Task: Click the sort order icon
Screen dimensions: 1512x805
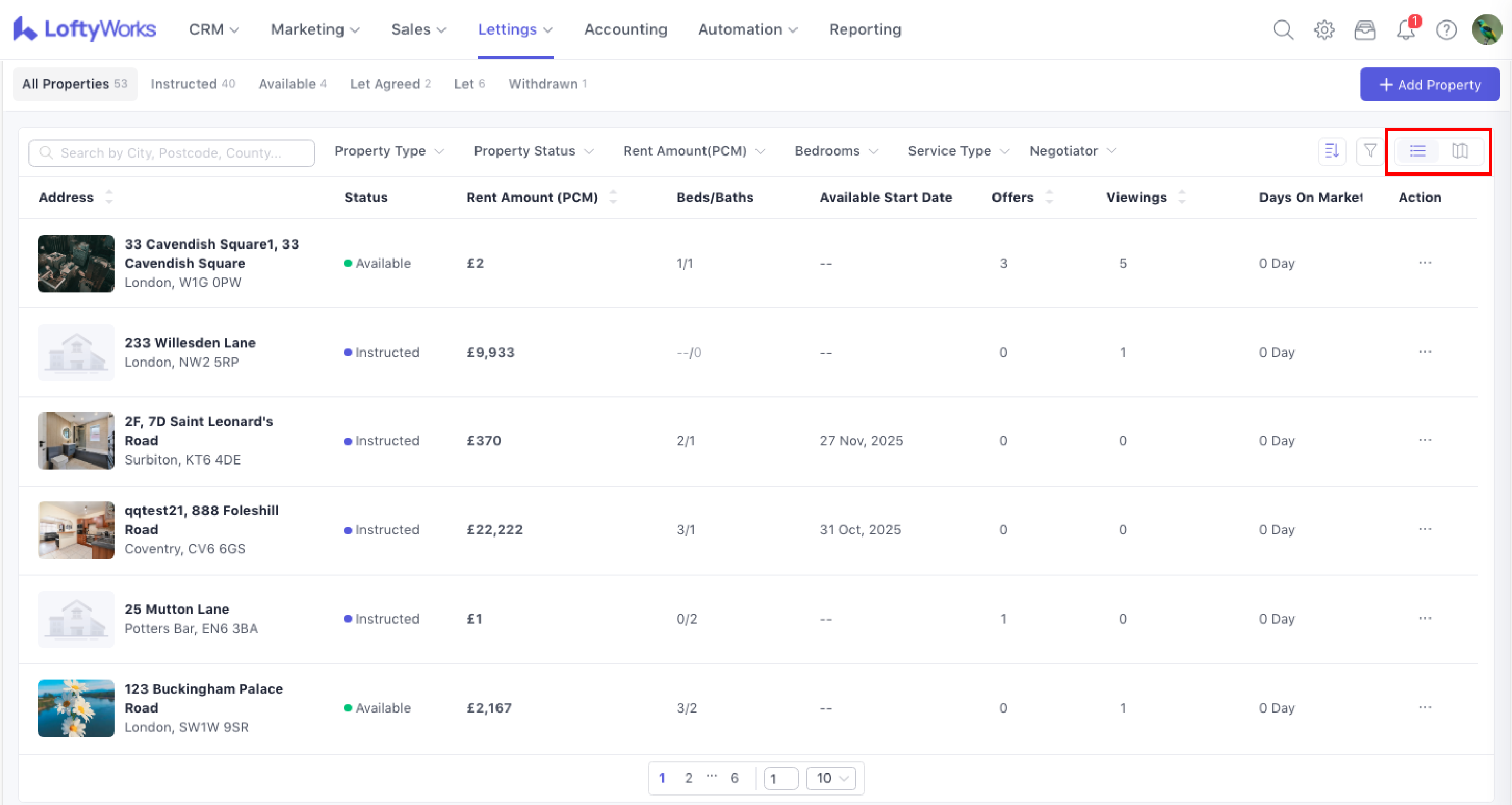Action: click(x=1332, y=151)
